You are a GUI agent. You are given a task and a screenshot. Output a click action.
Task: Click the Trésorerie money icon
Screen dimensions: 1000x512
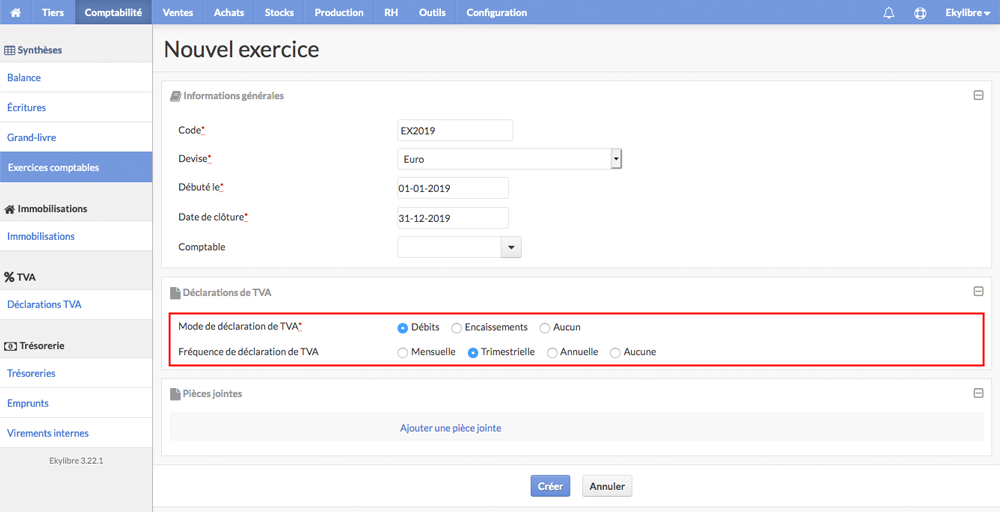[x=10, y=346]
